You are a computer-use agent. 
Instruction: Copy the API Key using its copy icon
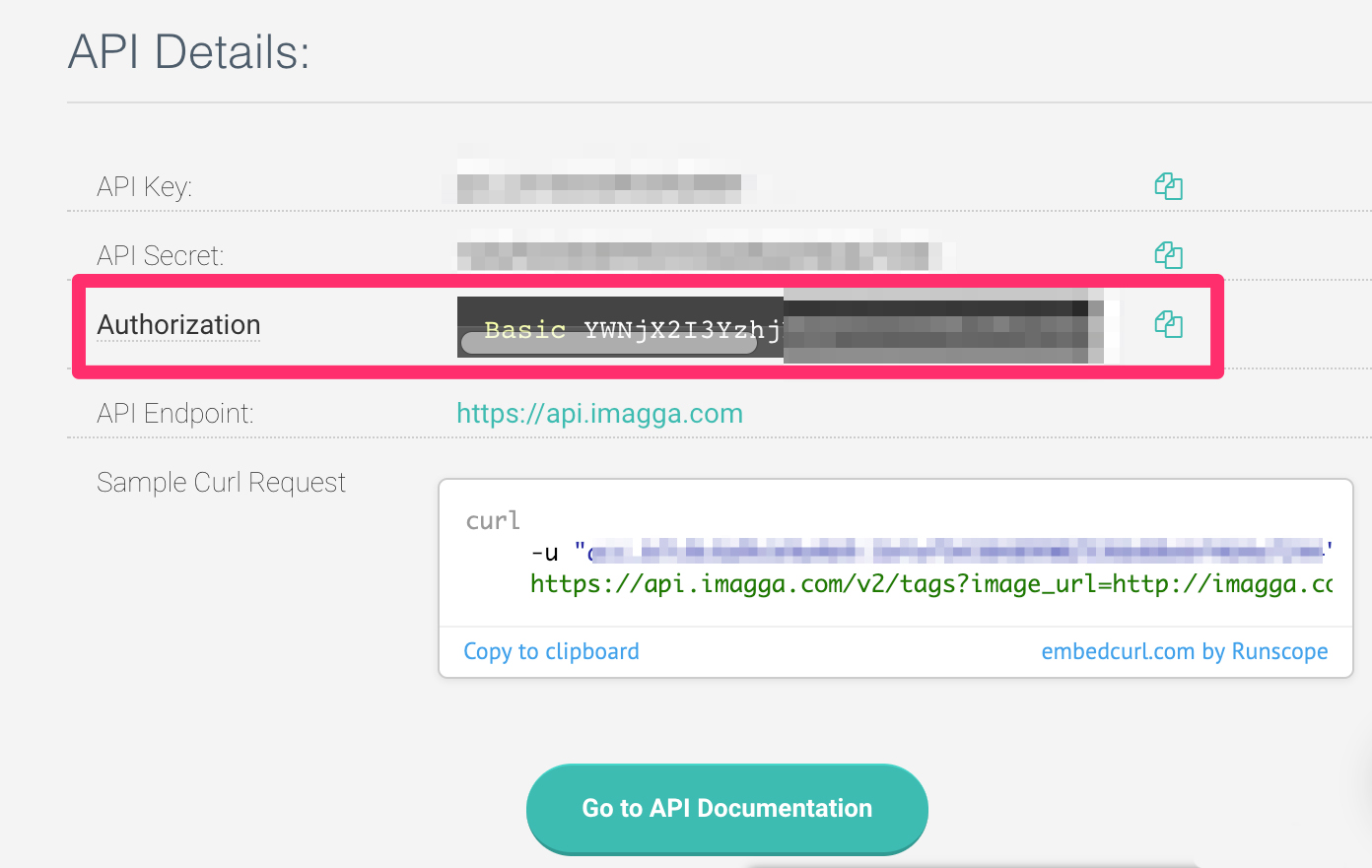(x=1168, y=186)
